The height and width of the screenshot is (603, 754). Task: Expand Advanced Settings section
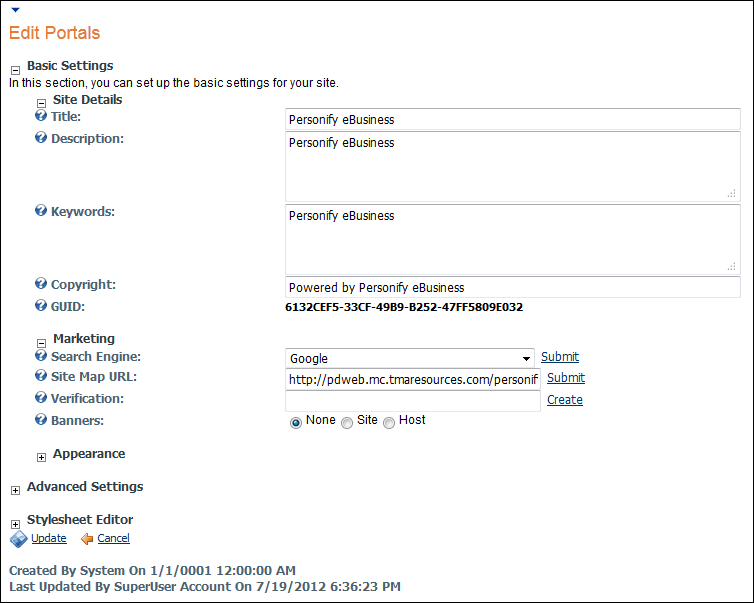(x=16, y=490)
